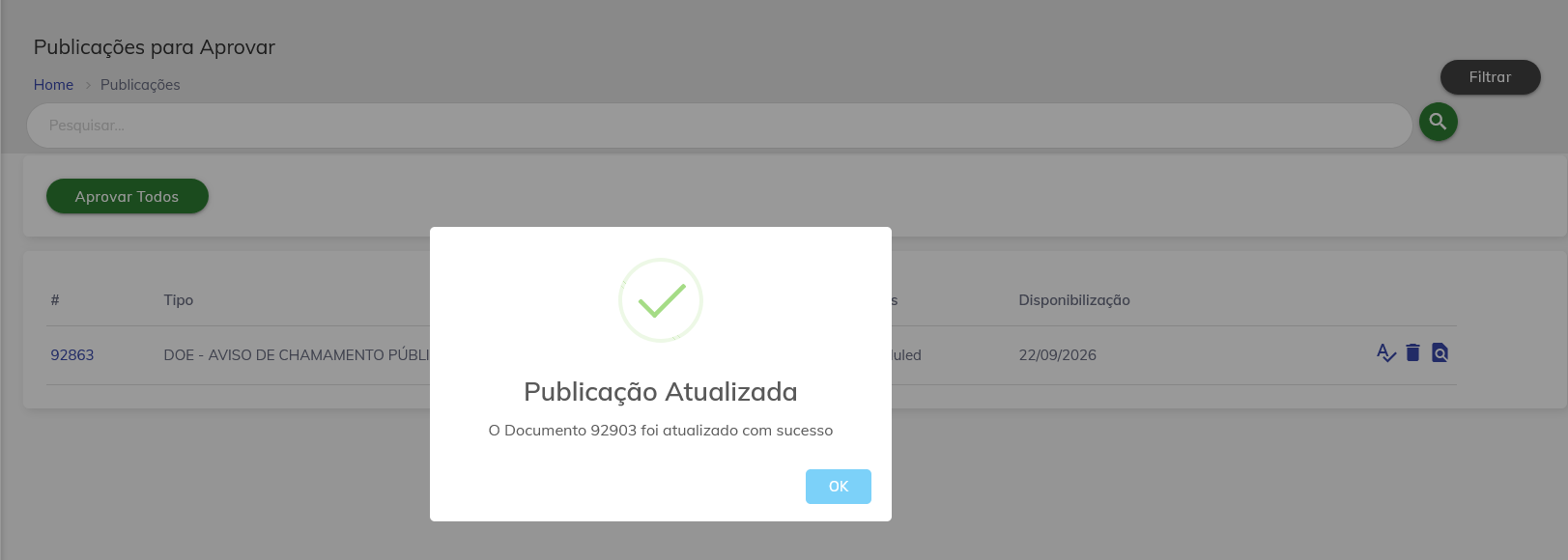Open publication number 92863 link

click(72, 355)
